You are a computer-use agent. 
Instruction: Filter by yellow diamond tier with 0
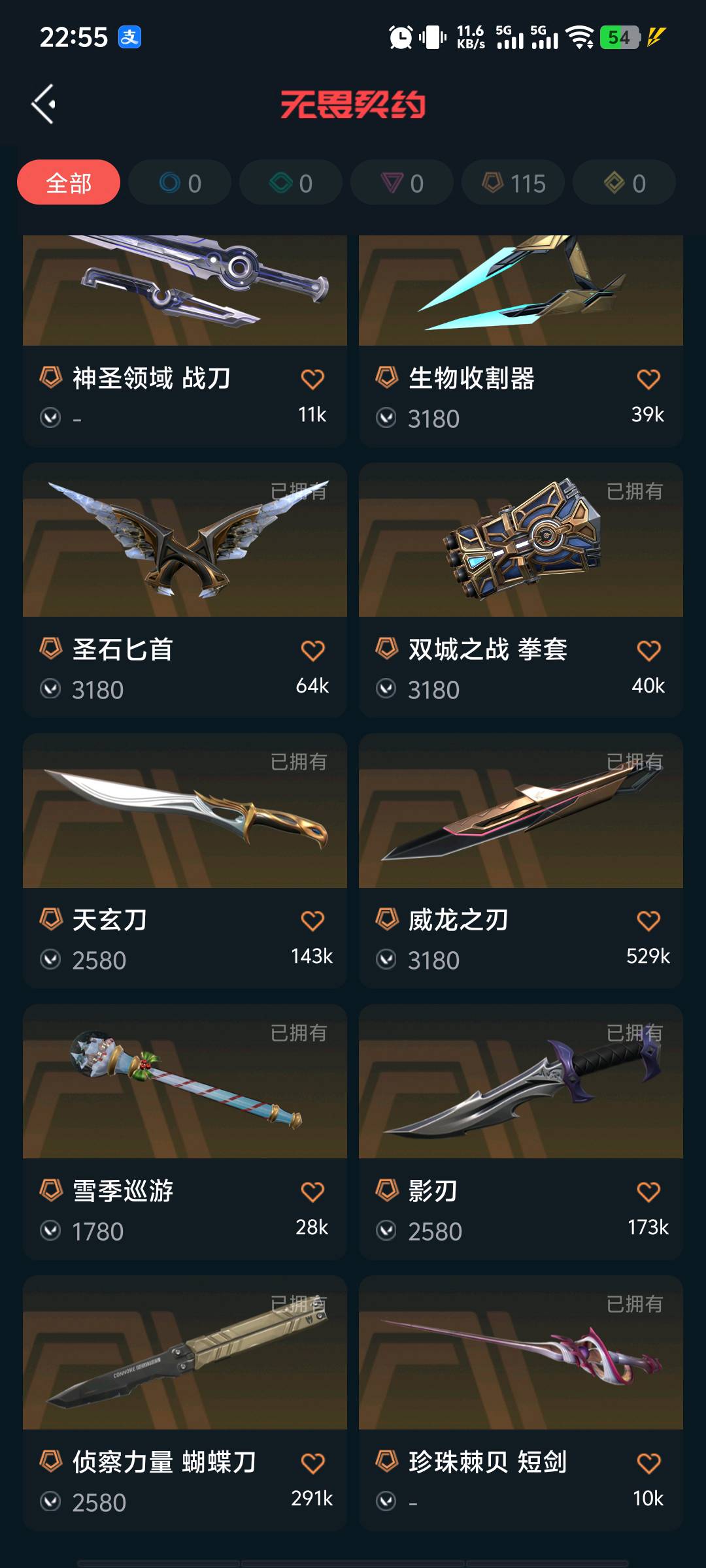(x=624, y=182)
